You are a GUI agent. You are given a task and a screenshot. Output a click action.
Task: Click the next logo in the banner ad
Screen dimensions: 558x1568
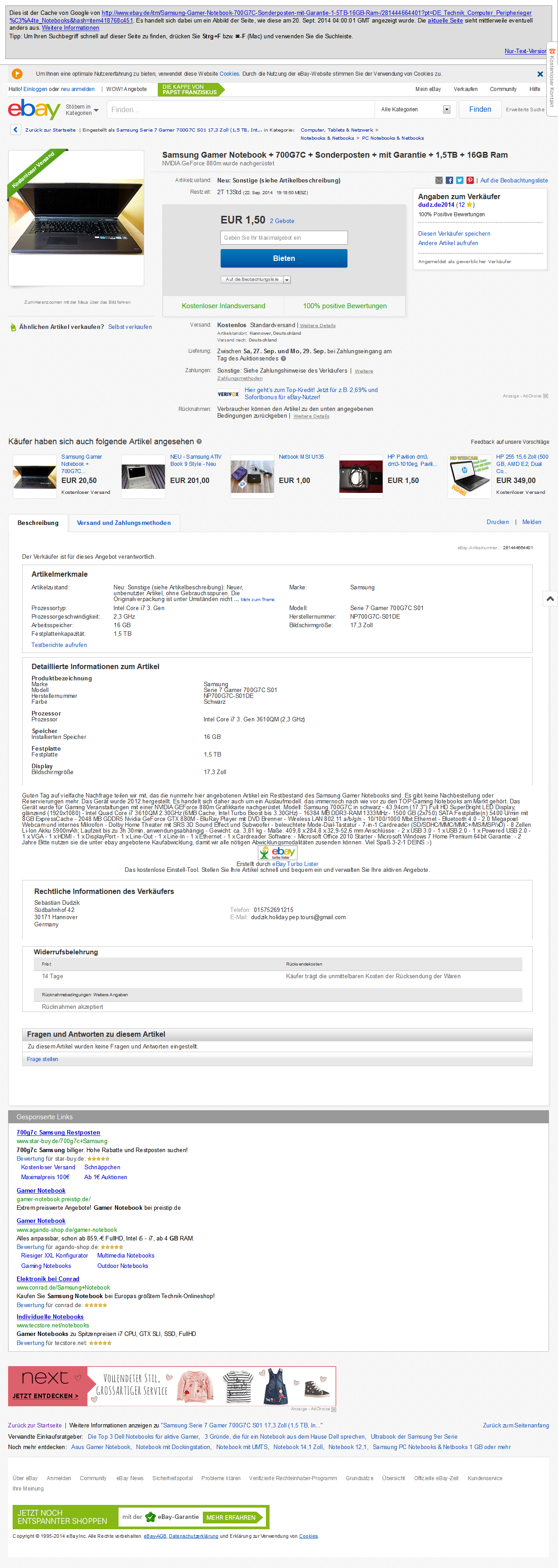46,1377
